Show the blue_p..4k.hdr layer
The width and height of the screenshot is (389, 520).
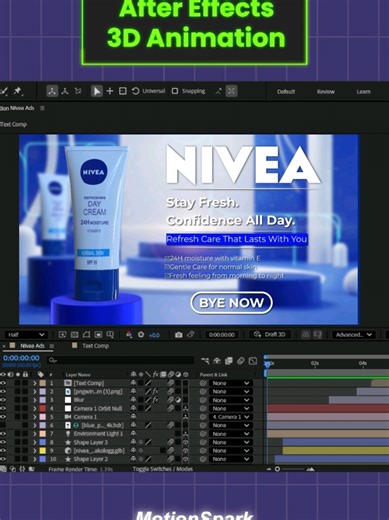pyautogui.click(x=3, y=425)
